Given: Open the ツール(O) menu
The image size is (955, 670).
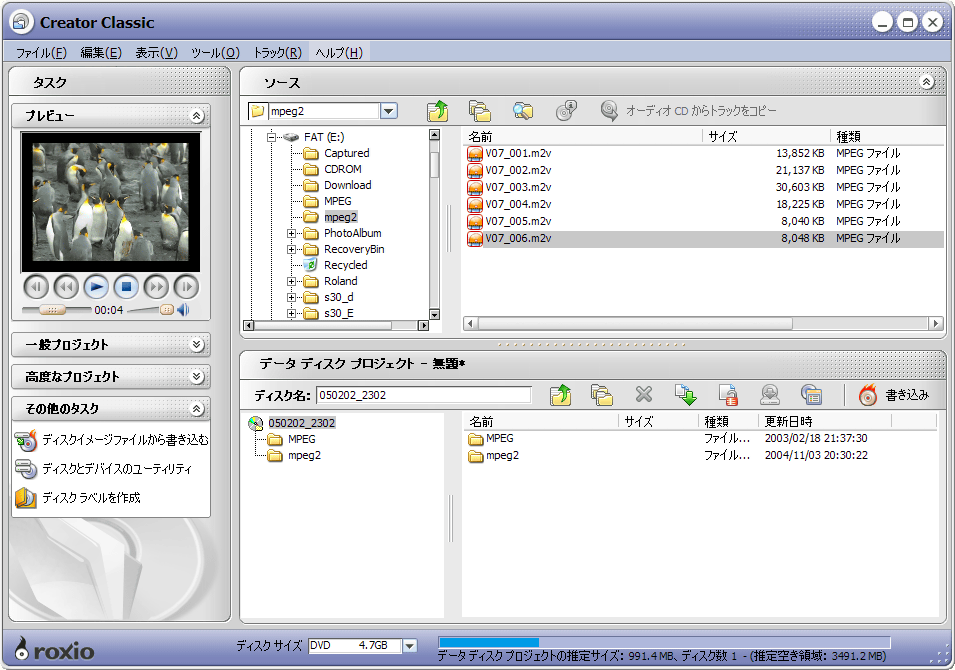Looking at the screenshot, I should pyautogui.click(x=216, y=53).
